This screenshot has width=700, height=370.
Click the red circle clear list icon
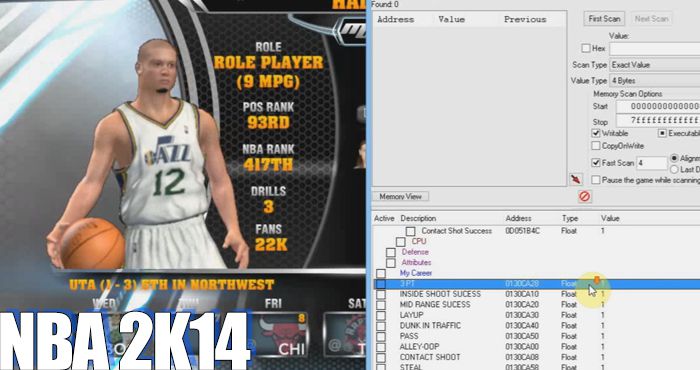[584, 196]
